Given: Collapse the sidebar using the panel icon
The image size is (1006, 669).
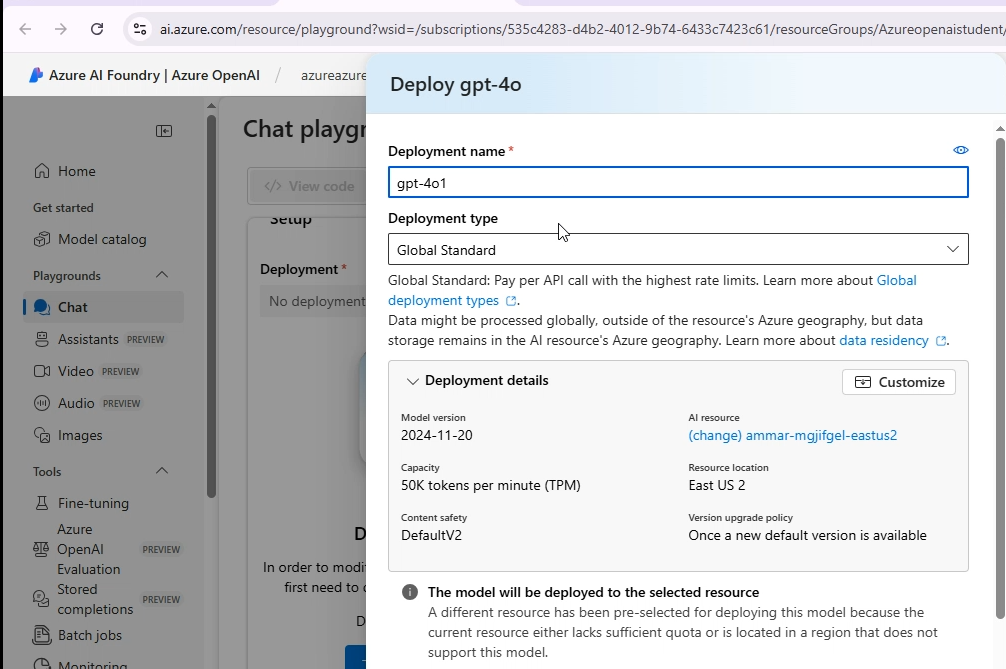Looking at the screenshot, I should tap(164, 131).
